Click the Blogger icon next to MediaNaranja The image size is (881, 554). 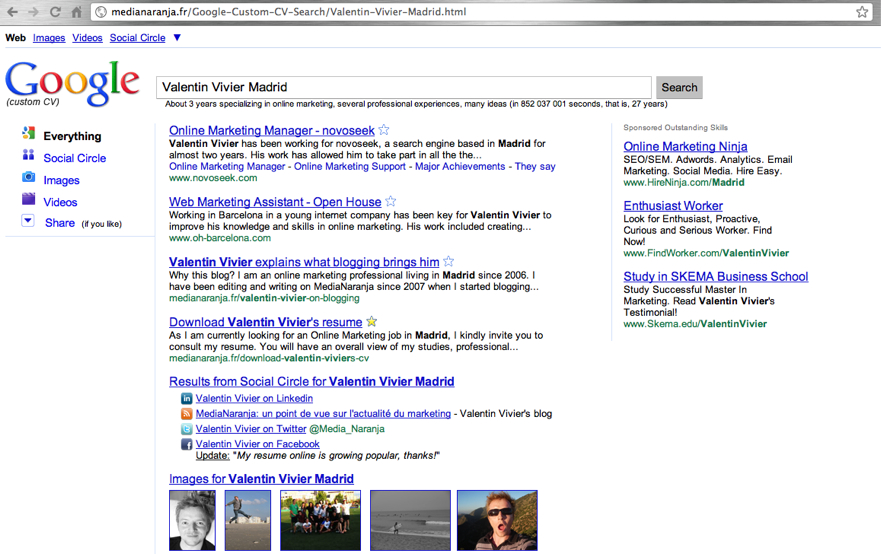pos(186,414)
